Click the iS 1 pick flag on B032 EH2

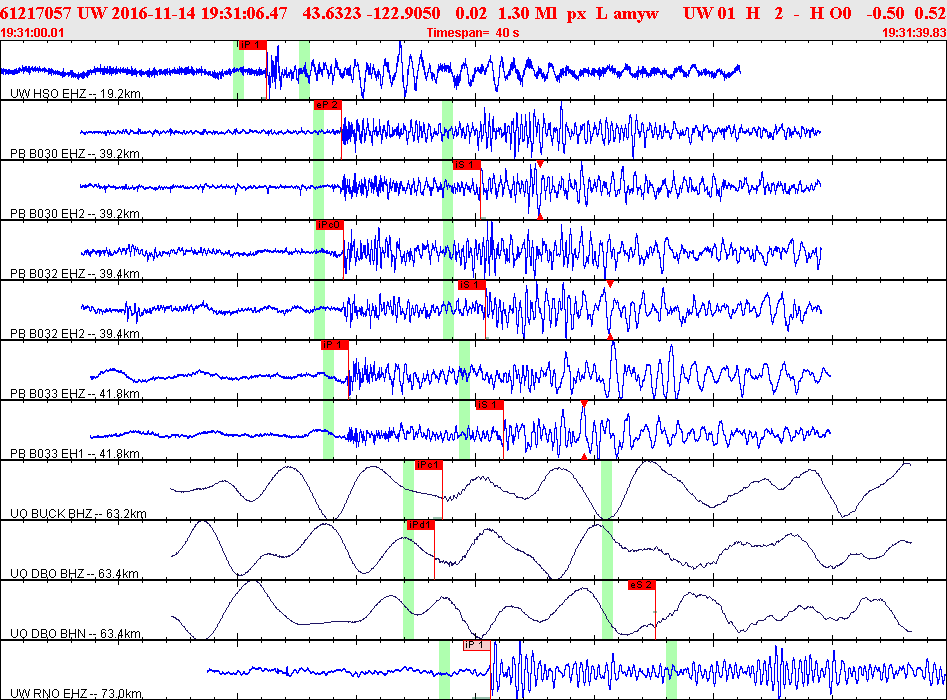pyautogui.click(x=471, y=285)
